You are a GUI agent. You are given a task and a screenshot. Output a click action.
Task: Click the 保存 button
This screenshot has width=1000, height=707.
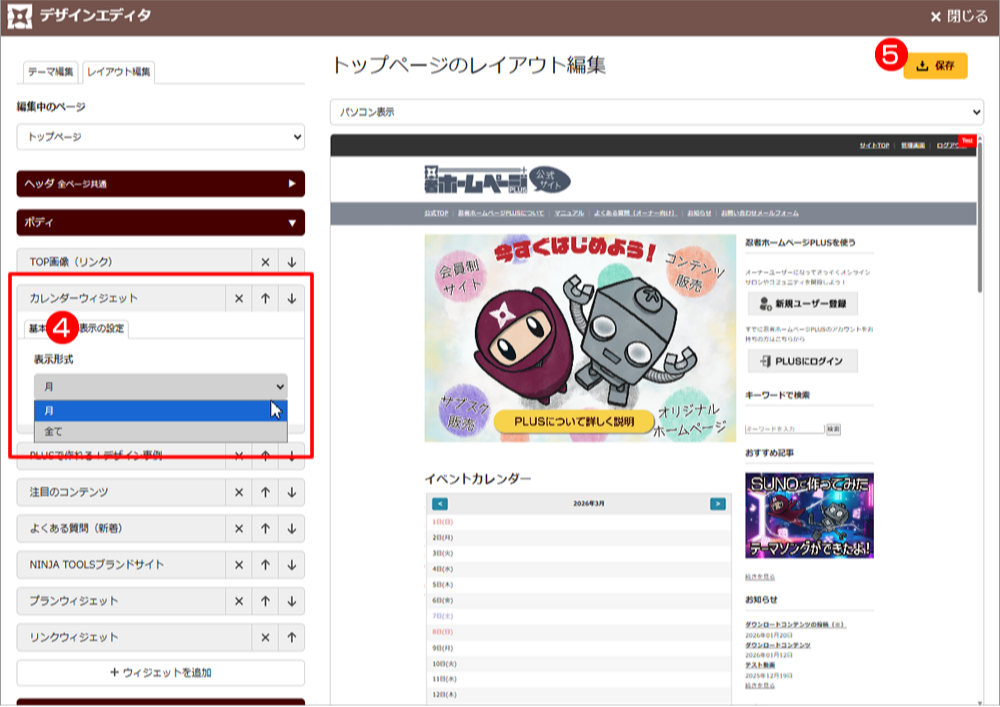pos(936,66)
